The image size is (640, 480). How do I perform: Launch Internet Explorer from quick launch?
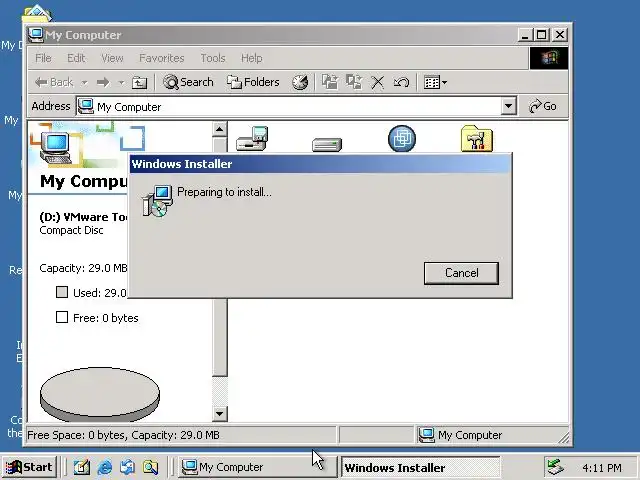point(104,467)
